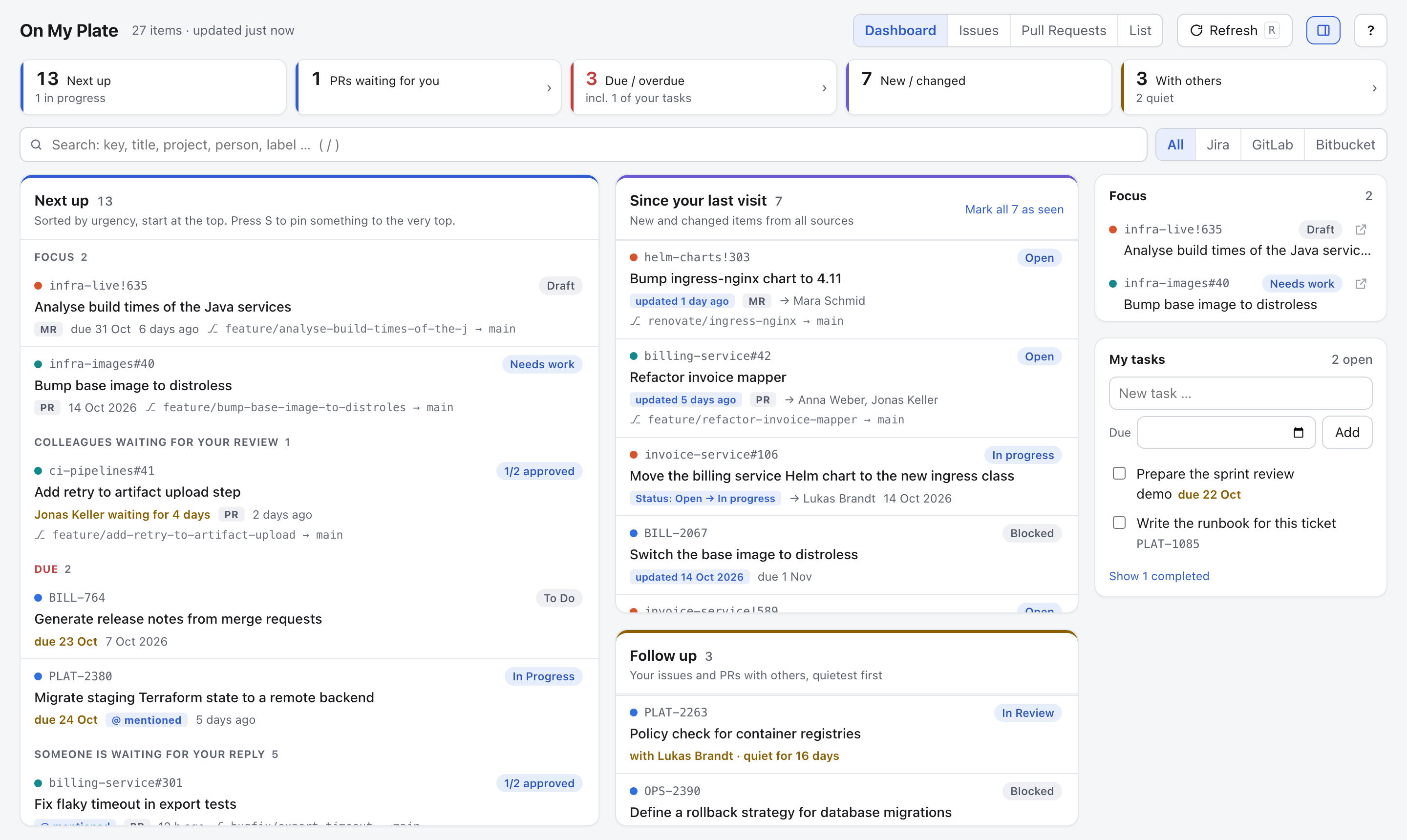Click the Add task button
Viewport: 1407px width, 840px height.
[1347, 432]
